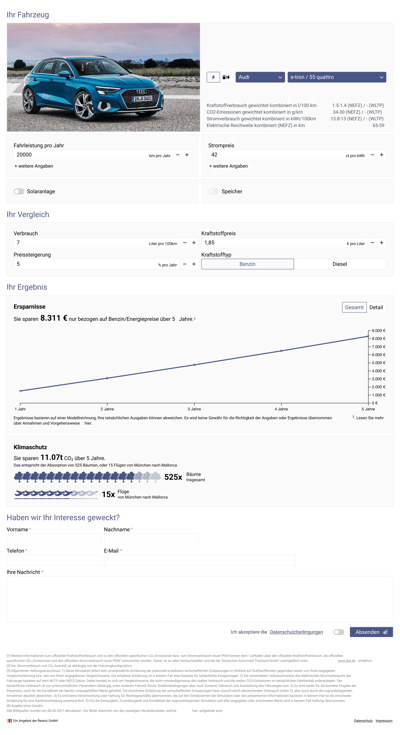Switch to the Gesamt savings view
This screenshot has height=735, width=400.
click(354, 308)
